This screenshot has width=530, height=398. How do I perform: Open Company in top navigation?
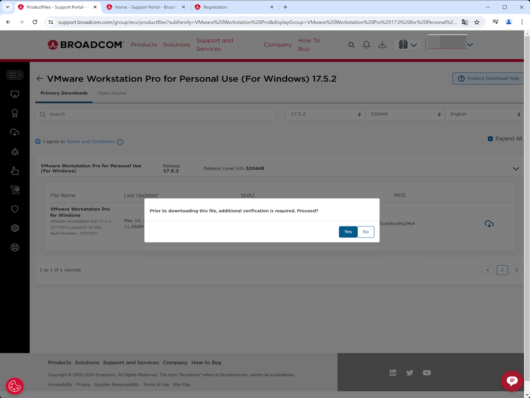click(x=278, y=45)
